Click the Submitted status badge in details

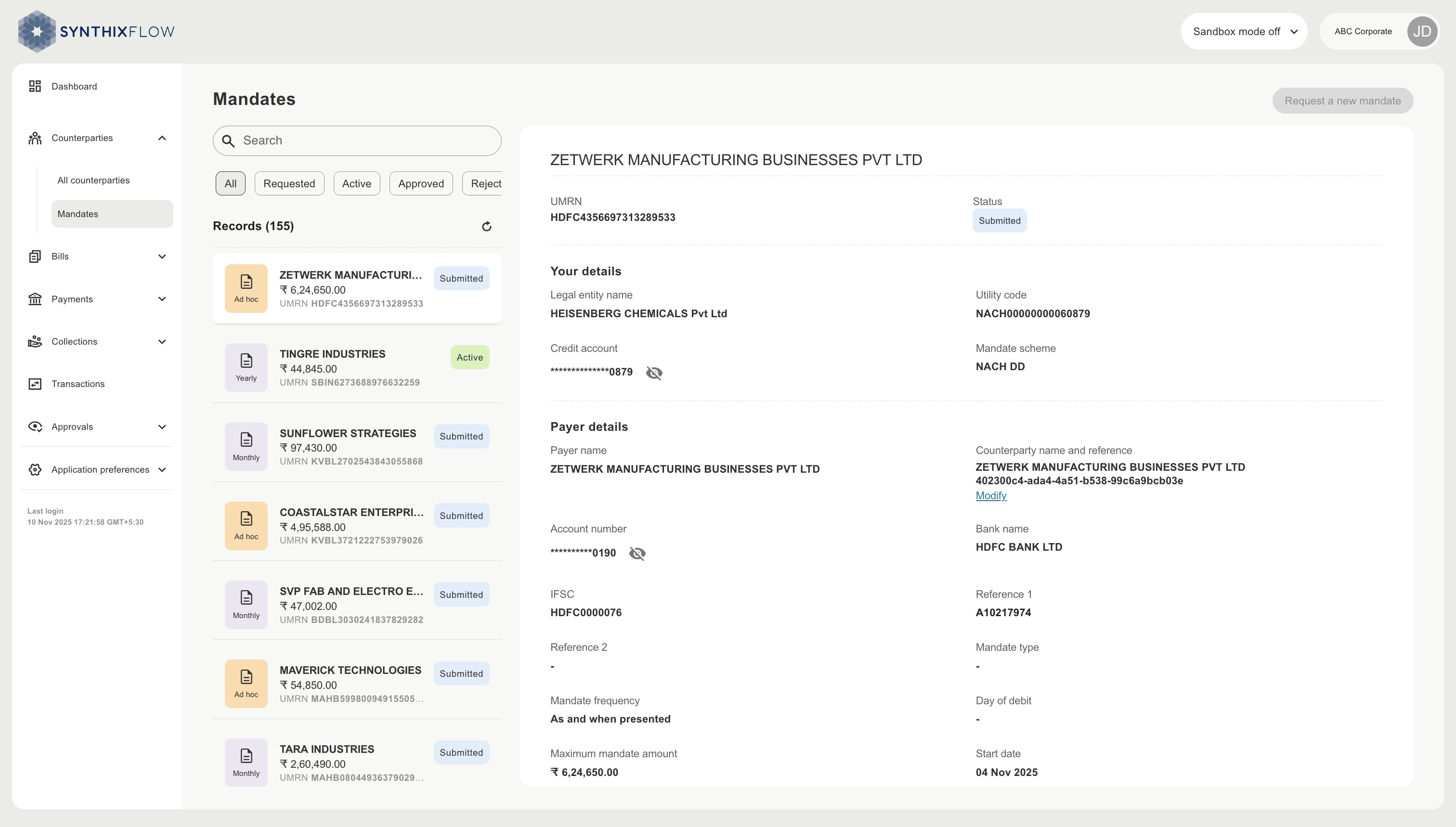point(999,220)
